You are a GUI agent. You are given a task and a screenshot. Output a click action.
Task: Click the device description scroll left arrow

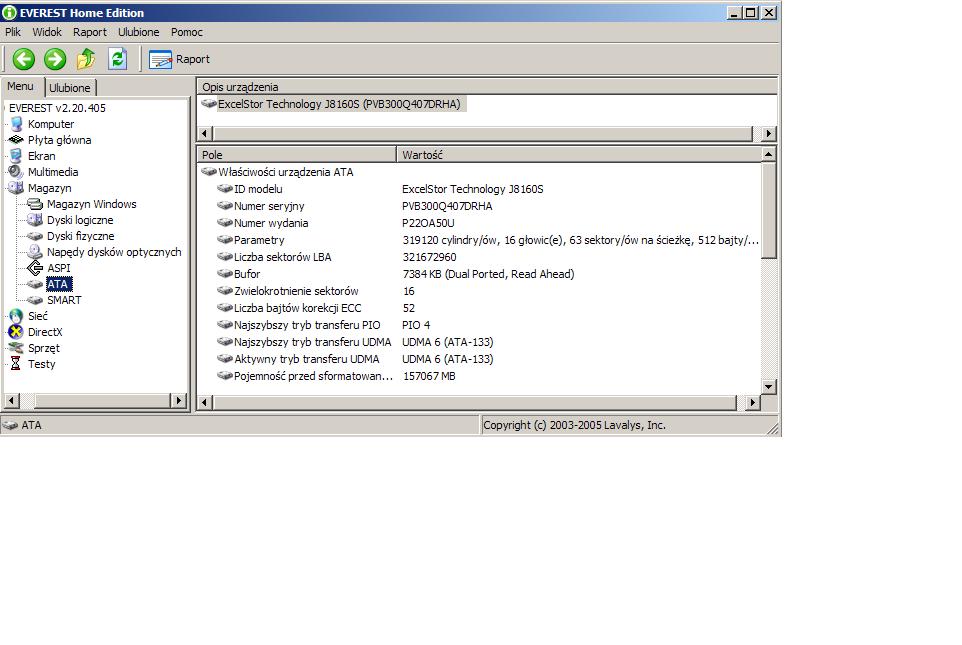[x=205, y=133]
